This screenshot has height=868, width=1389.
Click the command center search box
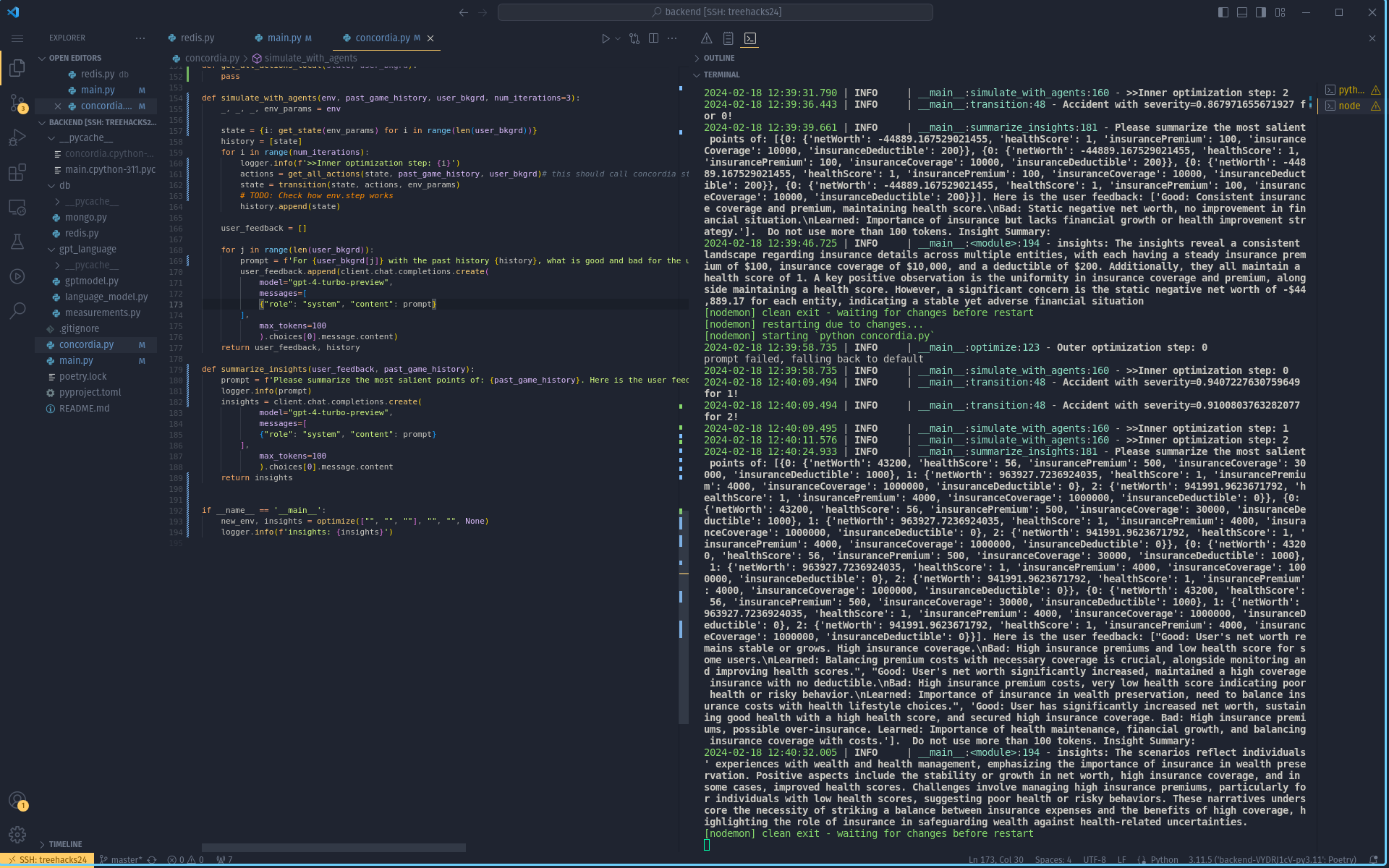click(715, 12)
